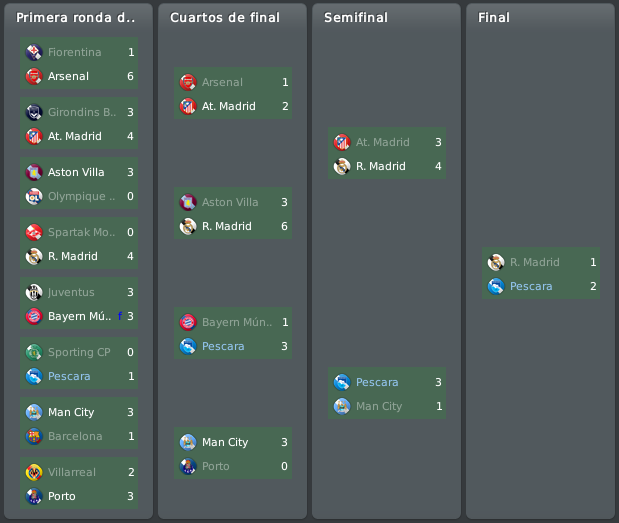
Task: Open Arsenal link in the first round
Action: point(68,76)
